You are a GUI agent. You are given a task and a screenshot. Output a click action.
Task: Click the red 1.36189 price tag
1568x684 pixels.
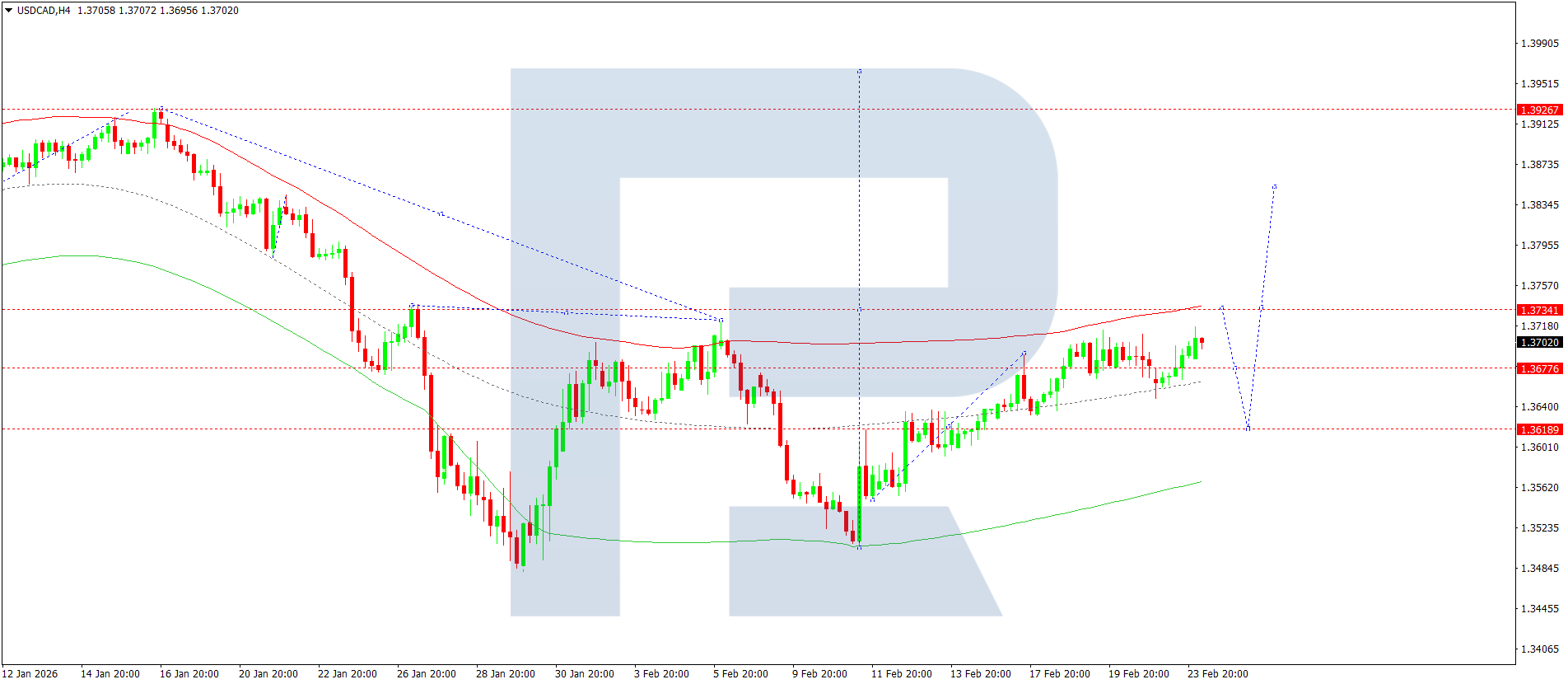[1538, 429]
